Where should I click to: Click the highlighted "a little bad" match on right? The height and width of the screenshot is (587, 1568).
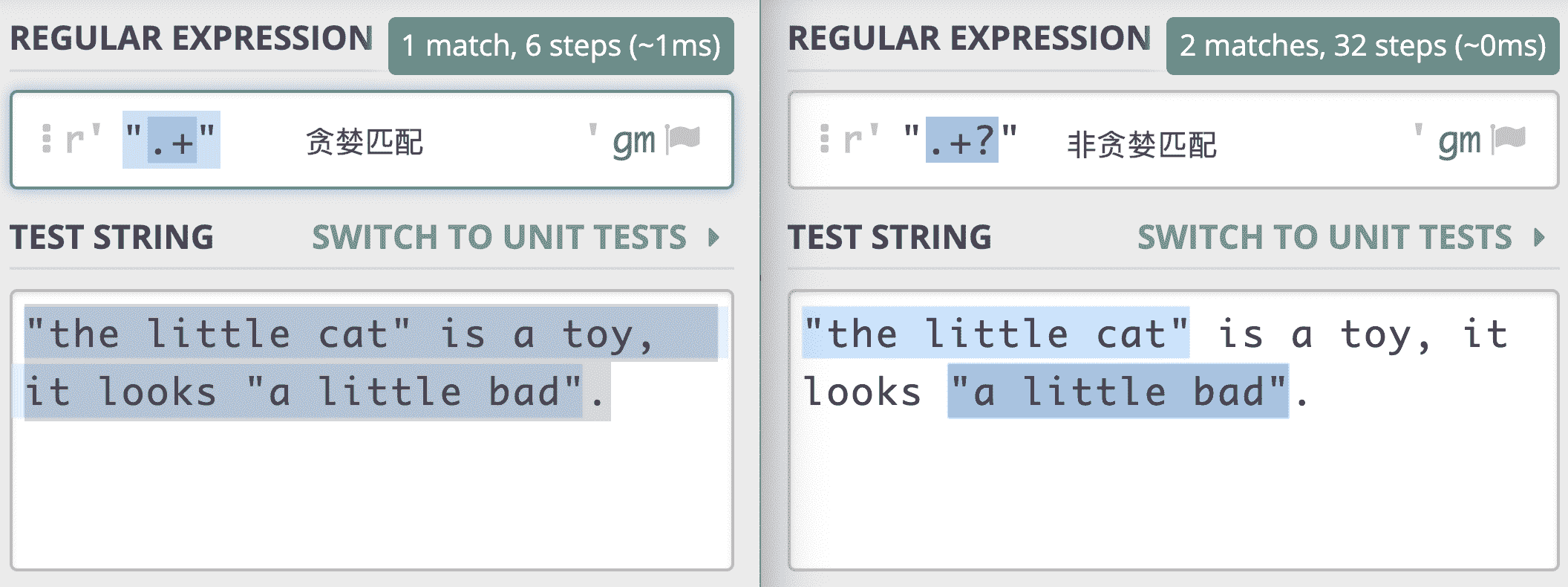(1117, 392)
